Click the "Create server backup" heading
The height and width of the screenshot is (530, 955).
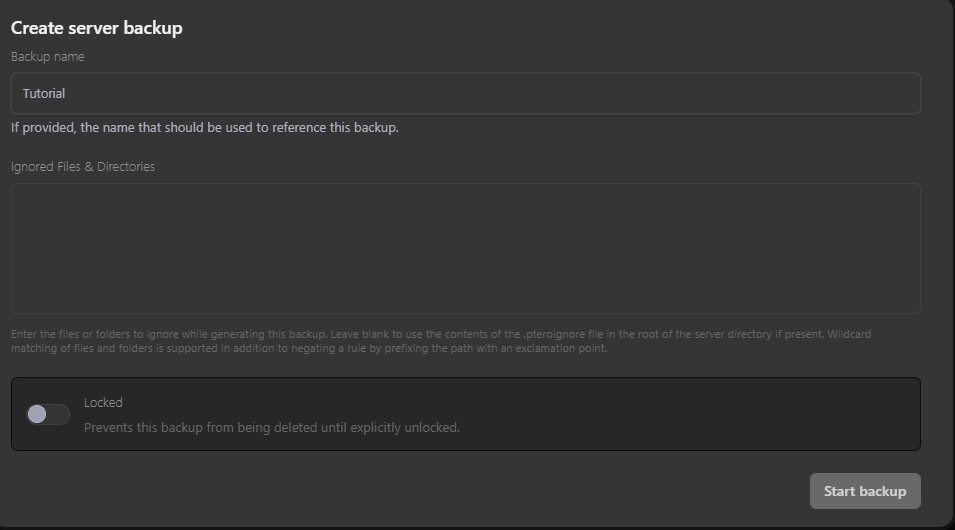click(x=97, y=28)
